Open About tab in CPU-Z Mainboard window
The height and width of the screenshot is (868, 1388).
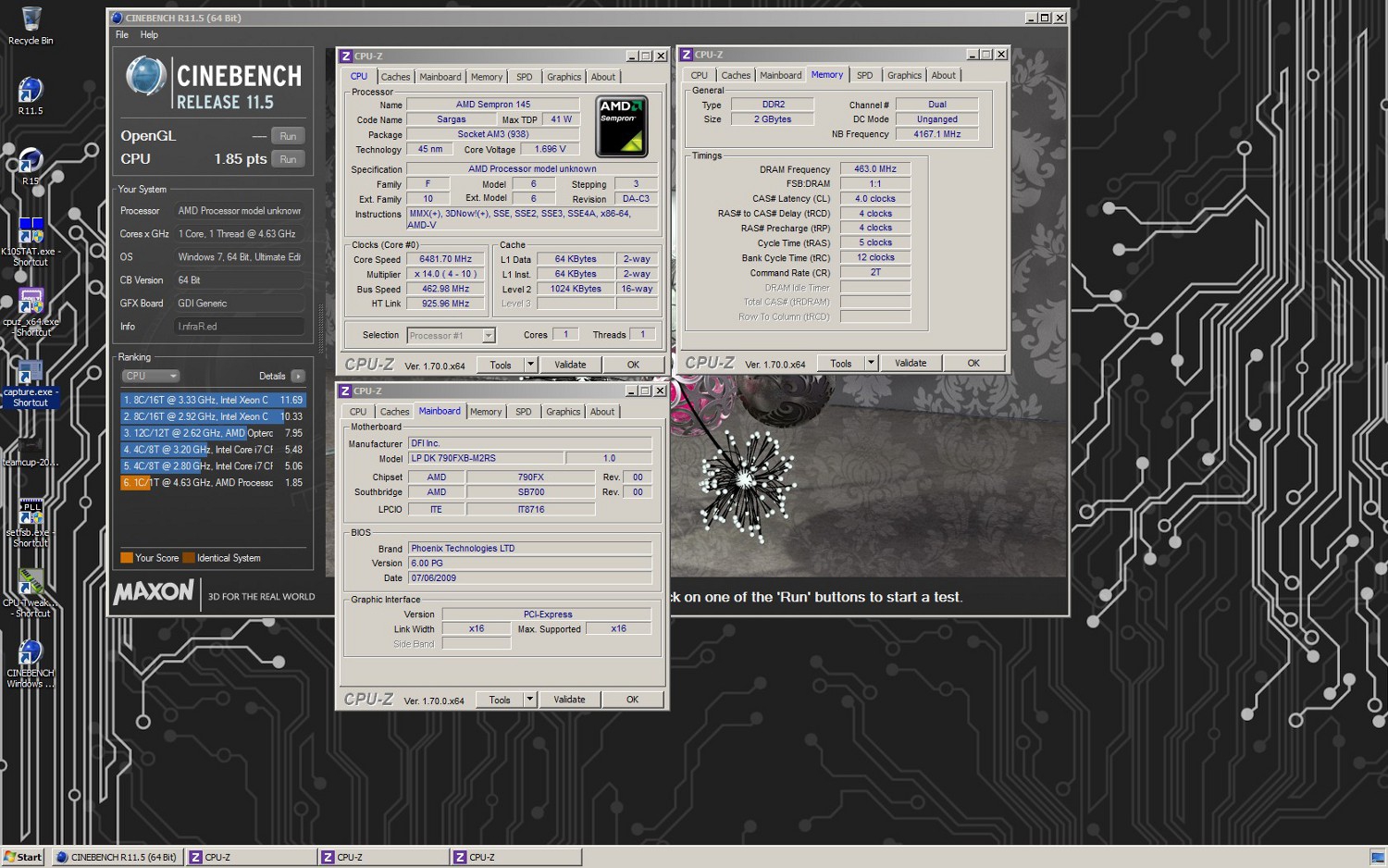(x=602, y=412)
